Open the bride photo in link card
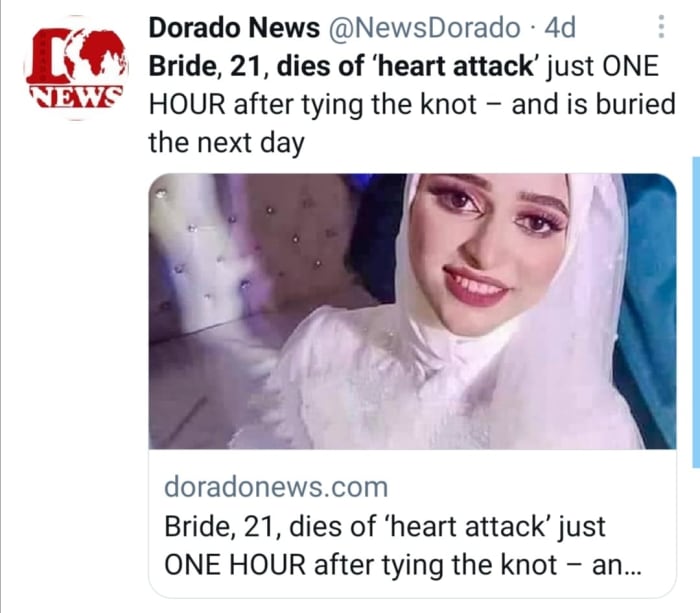Image resolution: width=700 pixels, height=613 pixels. tap(412, 311)
